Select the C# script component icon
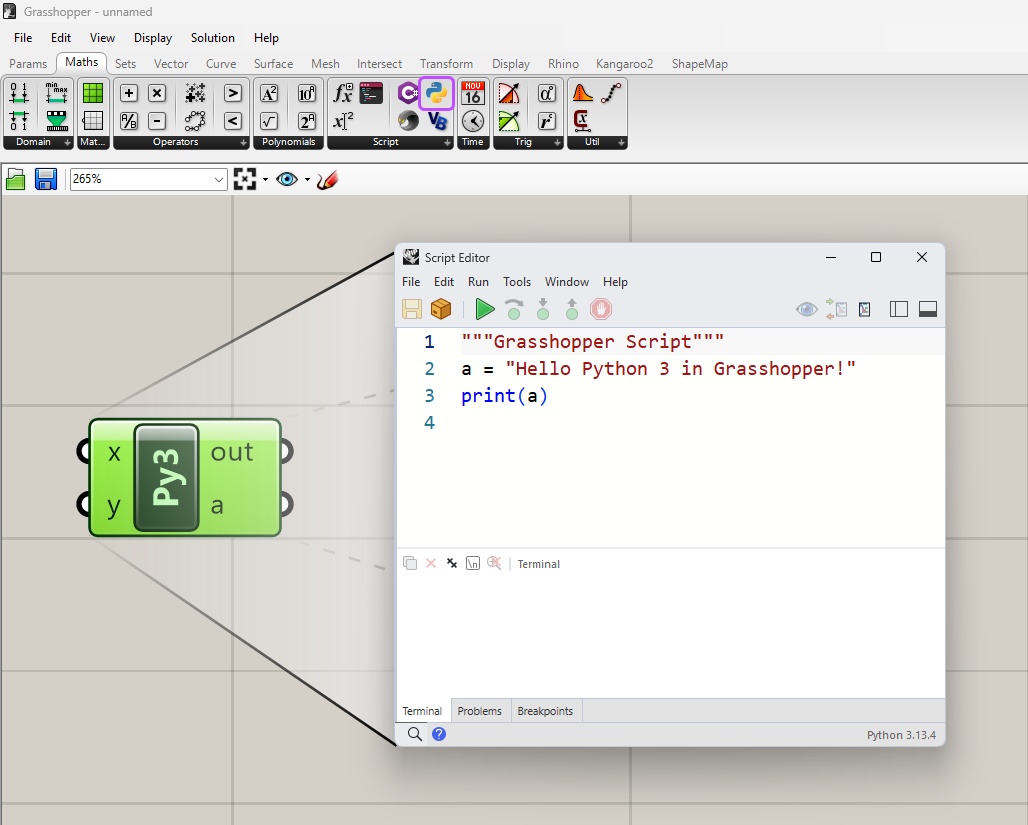Viewport: 1028px width, 825px height. (407, 92)
